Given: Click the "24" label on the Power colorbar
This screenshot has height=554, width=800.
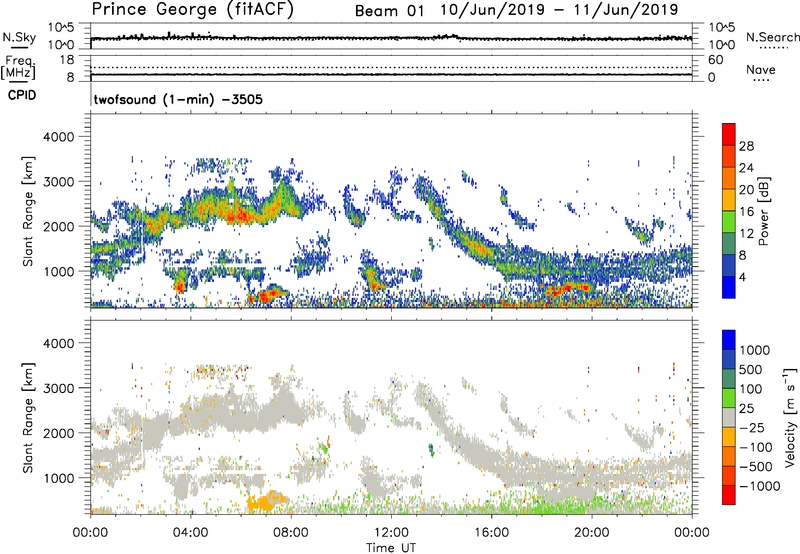Looking at the screenshot, I should point(746,168).
